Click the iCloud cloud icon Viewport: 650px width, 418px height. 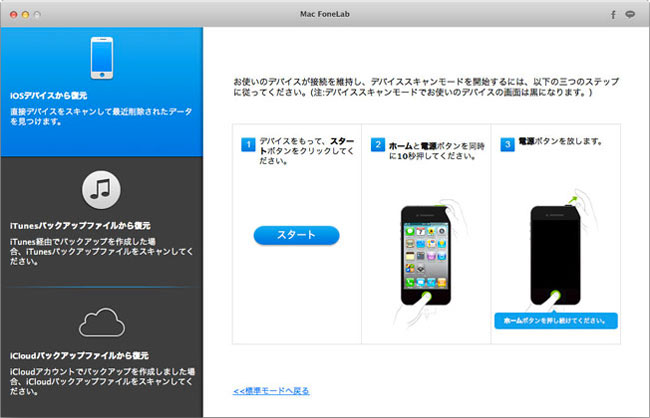[101, 322]
